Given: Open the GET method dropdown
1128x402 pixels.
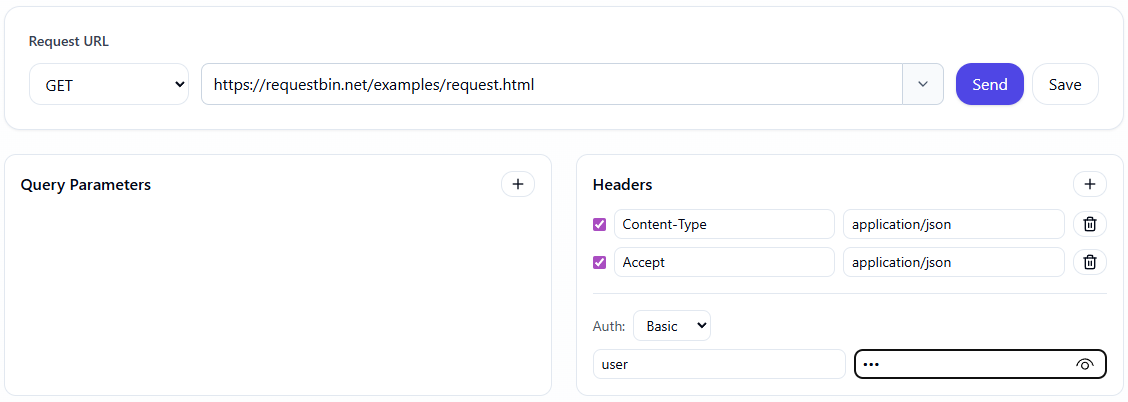Looking at the screenshot, I should pyautogui.click(x=108, y=85).
